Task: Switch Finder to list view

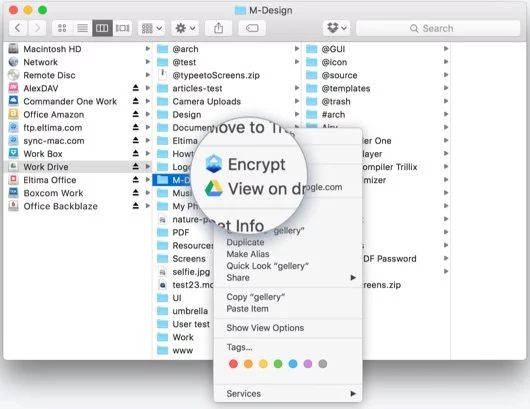Action: (82, 28)
